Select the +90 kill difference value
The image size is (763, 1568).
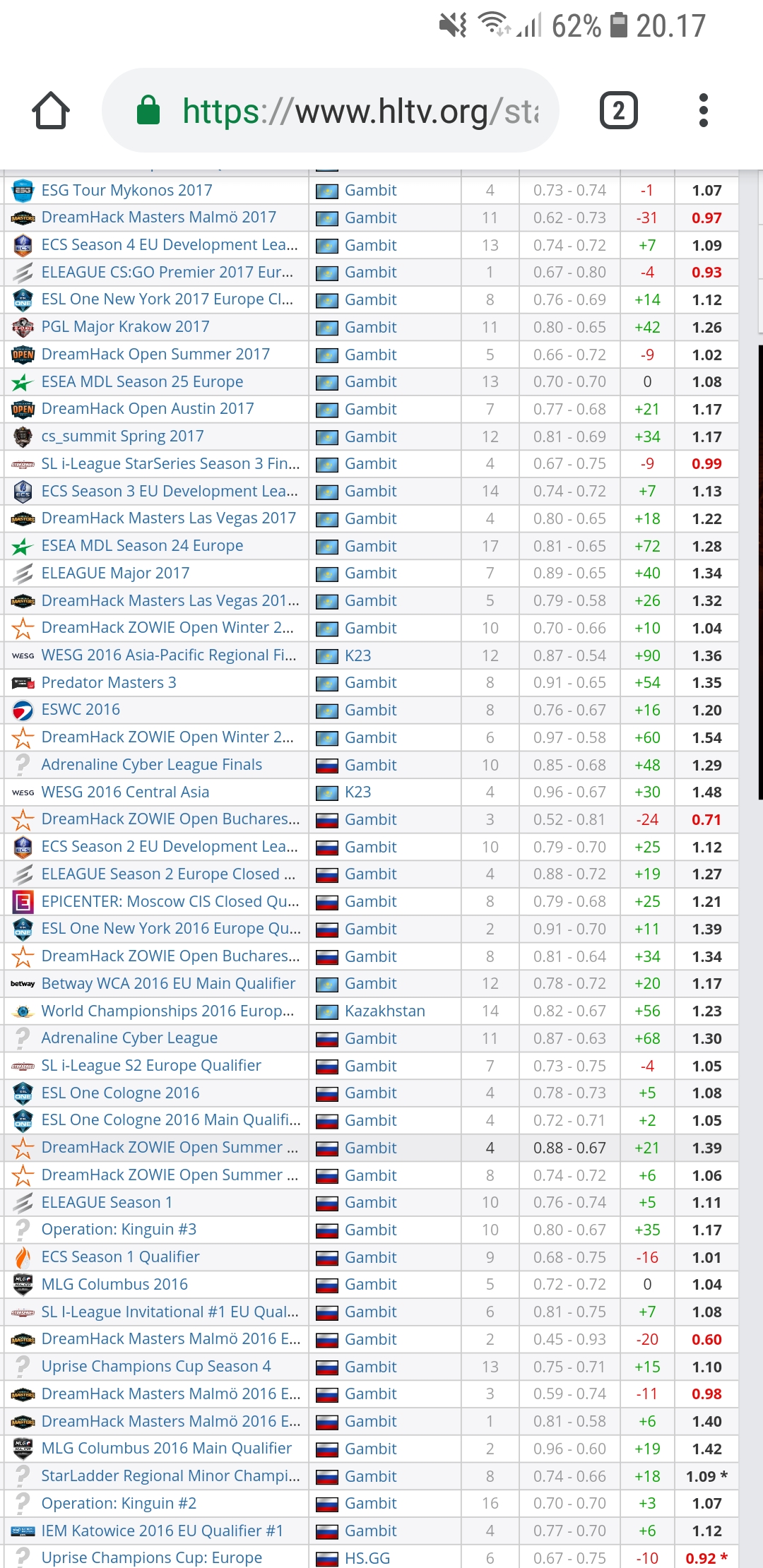pyautogui.click(x=647, y=655)
